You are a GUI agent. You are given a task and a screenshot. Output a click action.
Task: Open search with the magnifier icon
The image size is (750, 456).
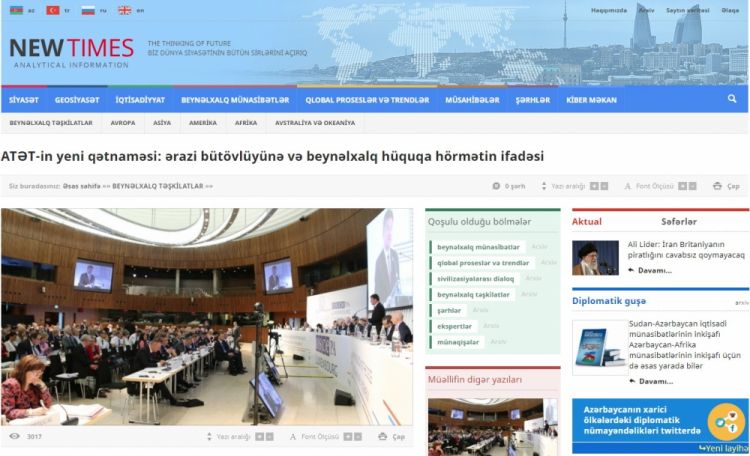tap(732, 99)
